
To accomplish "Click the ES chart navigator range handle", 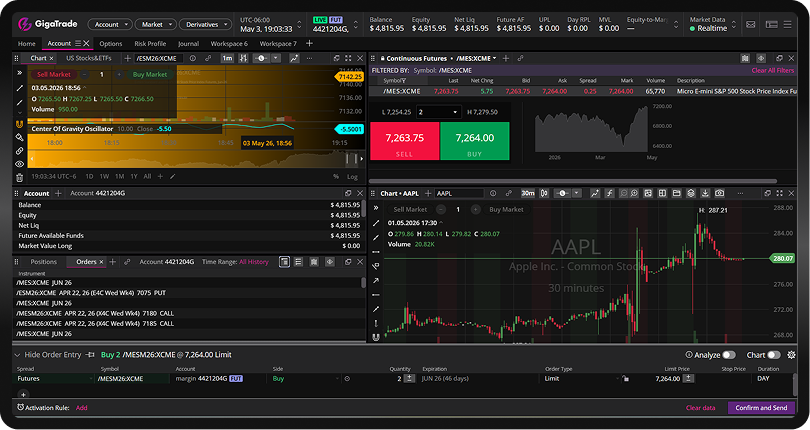I will (351, 159).
